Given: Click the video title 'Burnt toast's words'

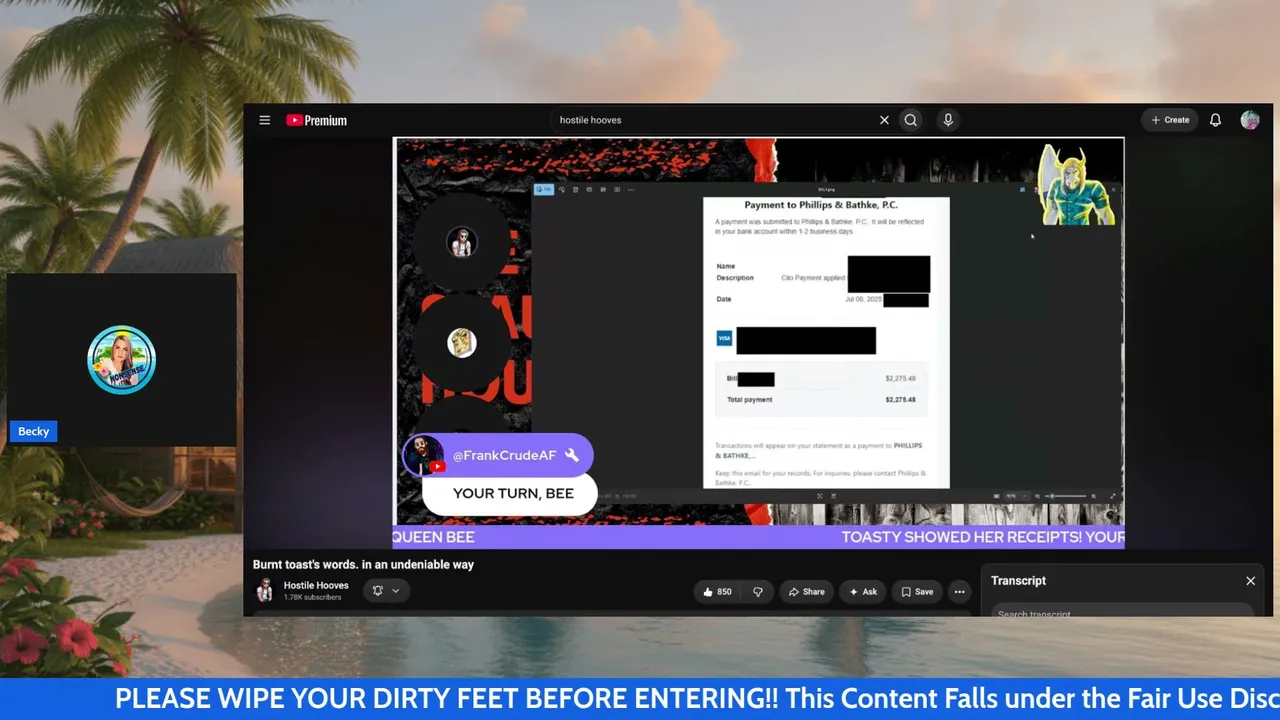Looking at the screenshot, I should click(363, 564).
